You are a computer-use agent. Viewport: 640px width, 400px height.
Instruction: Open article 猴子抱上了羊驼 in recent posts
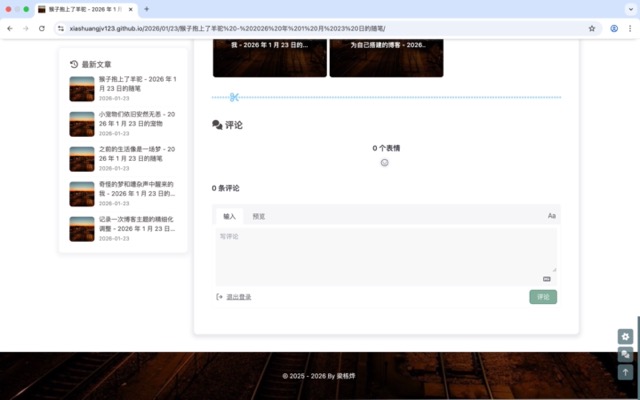click(x=137, y=83)
